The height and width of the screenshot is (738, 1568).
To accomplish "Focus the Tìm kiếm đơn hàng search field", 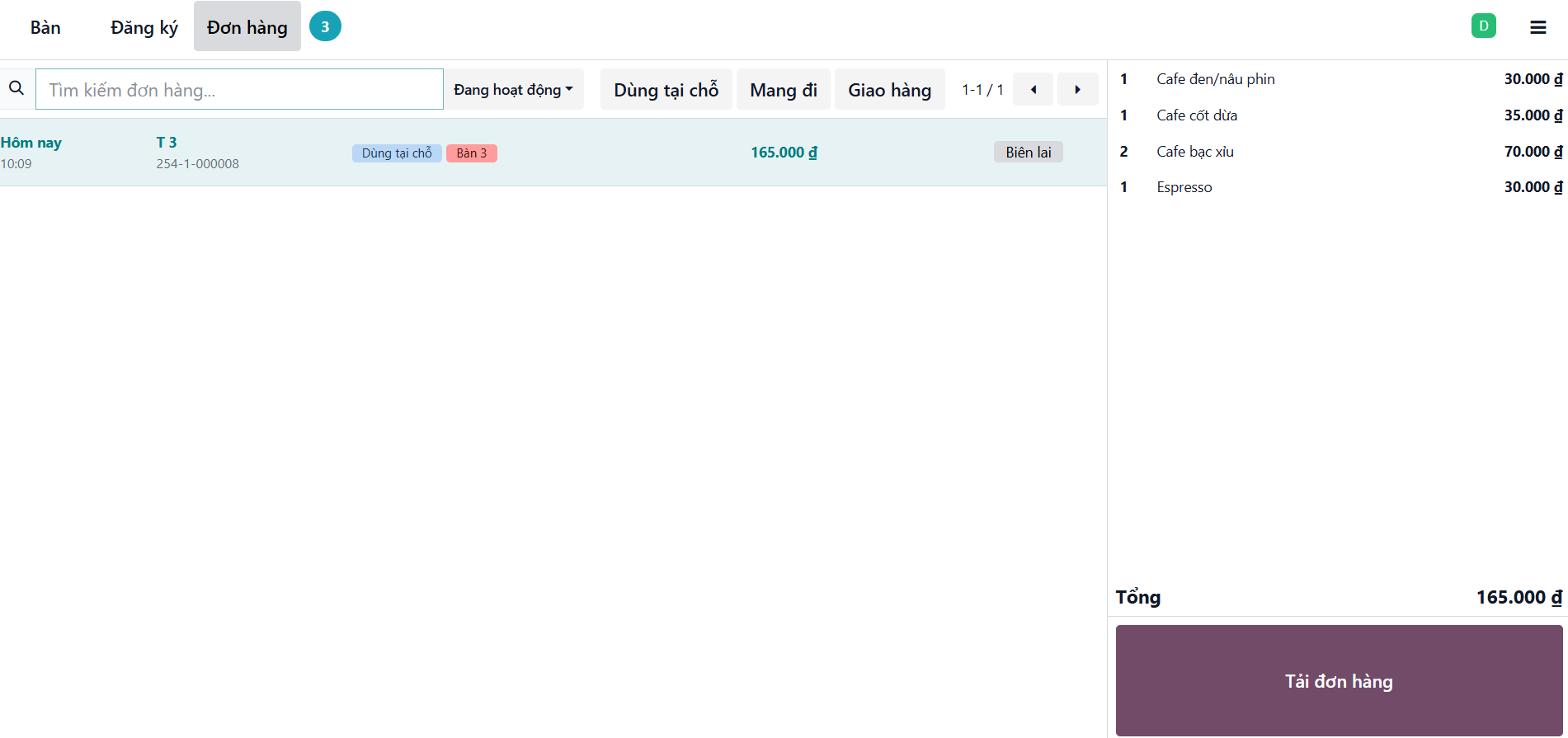I will tap(239, 90).
